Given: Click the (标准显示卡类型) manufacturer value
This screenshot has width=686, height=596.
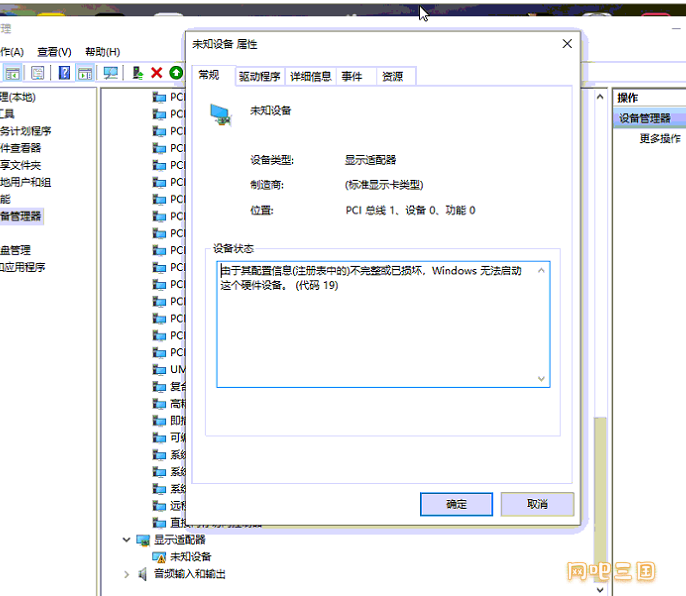Looking at the screenshot, I should click(x=384, y=185).
